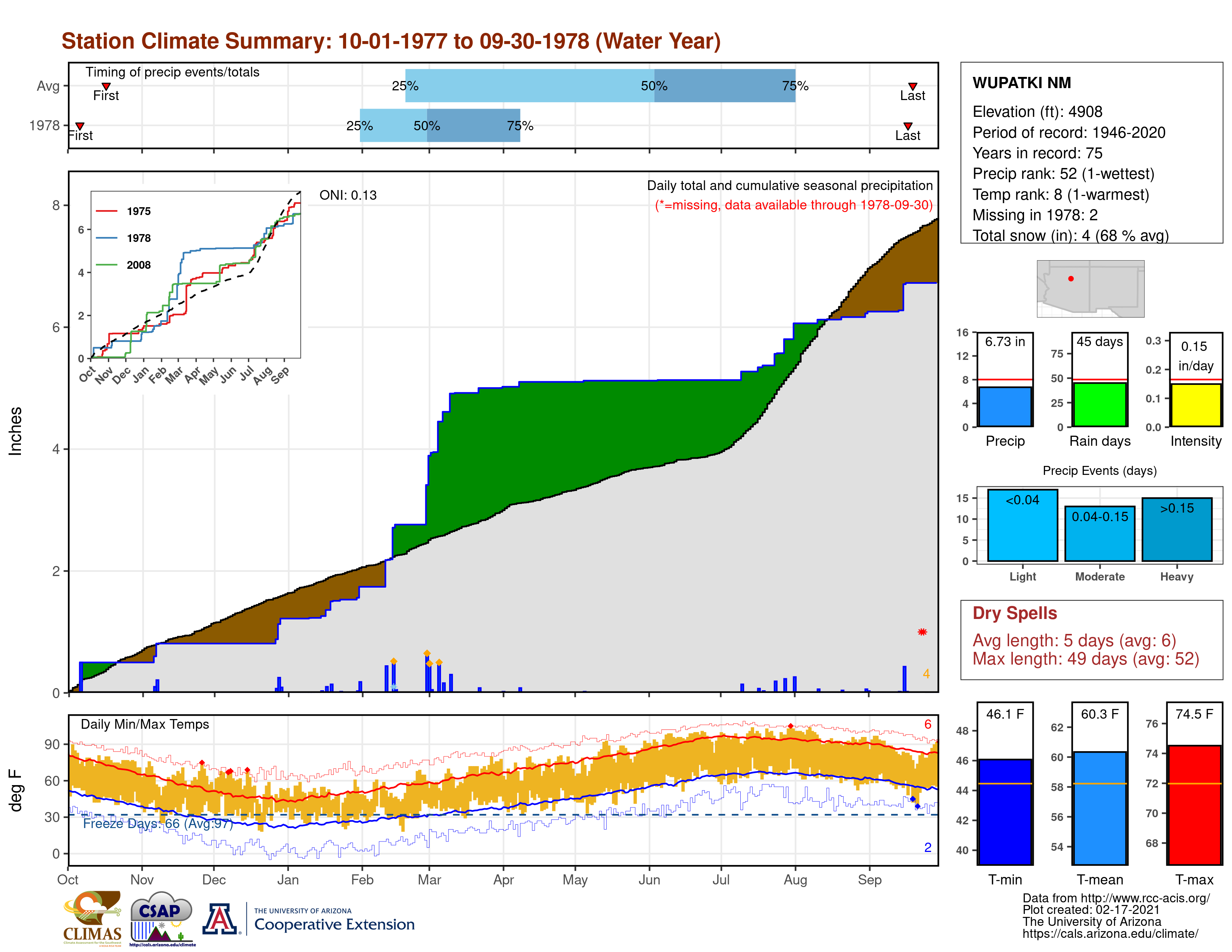Click the Heavy >0.15 events bar
Viewport: 1232px width, 952px height.
pos(1177,530)
